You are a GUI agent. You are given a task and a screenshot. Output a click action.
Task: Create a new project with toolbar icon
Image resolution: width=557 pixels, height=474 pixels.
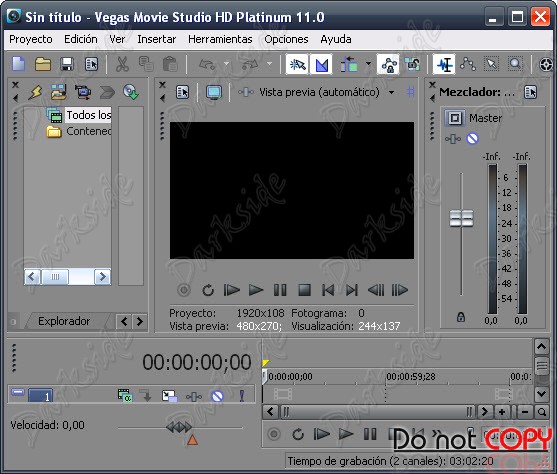tap(19, 64)
